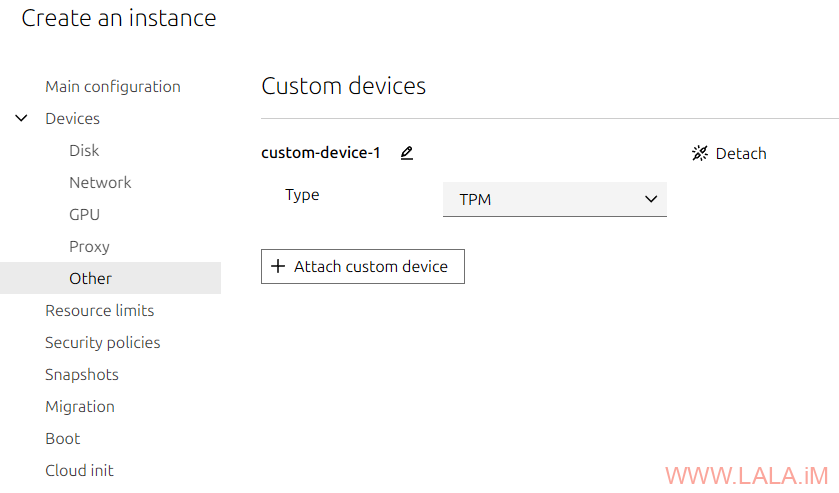Collapse the Devices section chevron
The height and width of the screenshot is (493, 839).
tap(22, 118)
